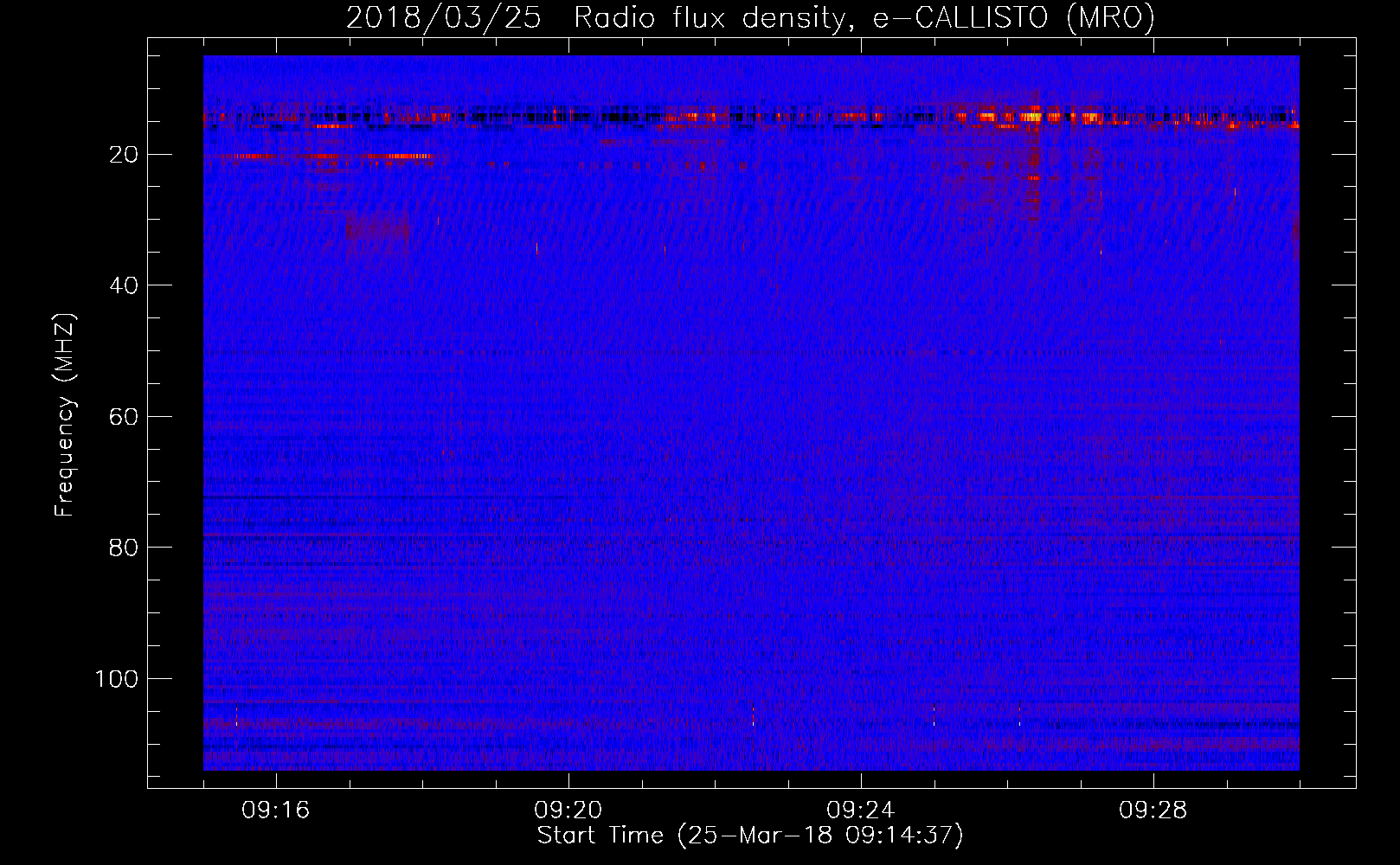This screenshot has width=1400, height=865.
Task: Select the '40' frequency tick label
Action: (125, 285)
